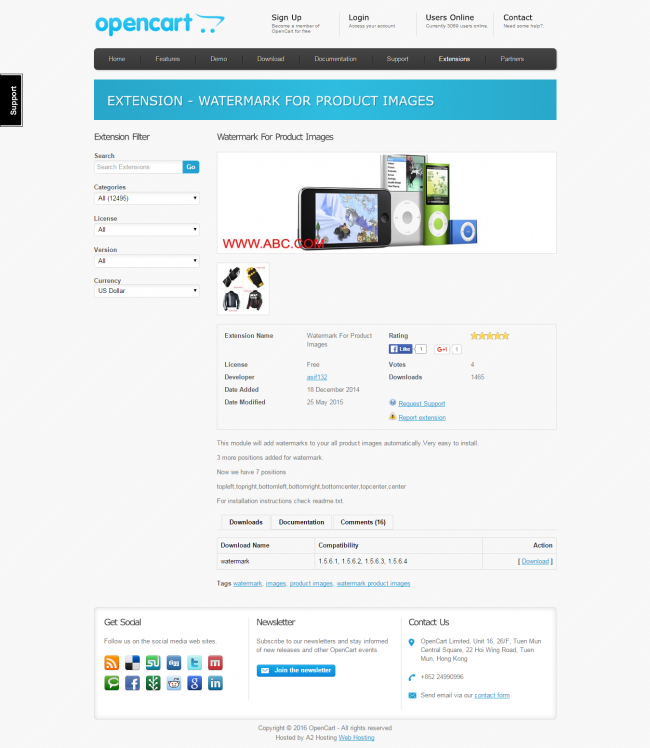
Task: Click the Search Extensions input field
Action: point(138,167)
